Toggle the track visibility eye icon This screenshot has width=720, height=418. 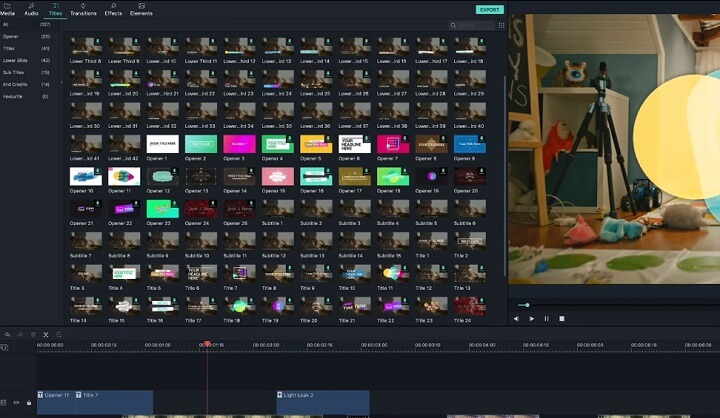tap(16, 403)
